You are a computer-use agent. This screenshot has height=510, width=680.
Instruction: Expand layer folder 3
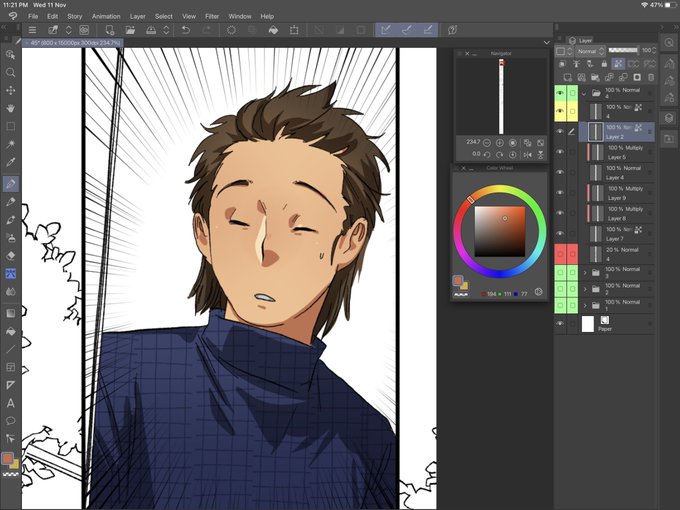pos(585,273)
